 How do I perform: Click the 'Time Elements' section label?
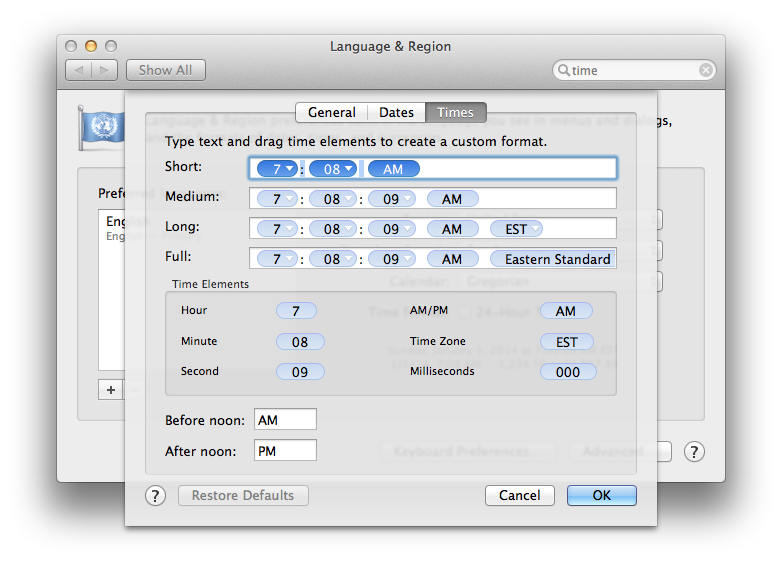(210, 284)
